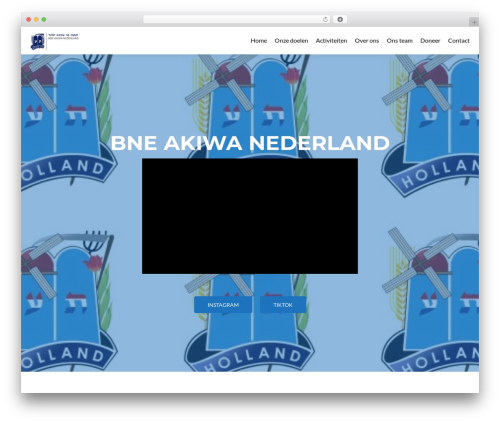Open the Doneer page
The image size is (500, 423).
click(x=430, y=41)
